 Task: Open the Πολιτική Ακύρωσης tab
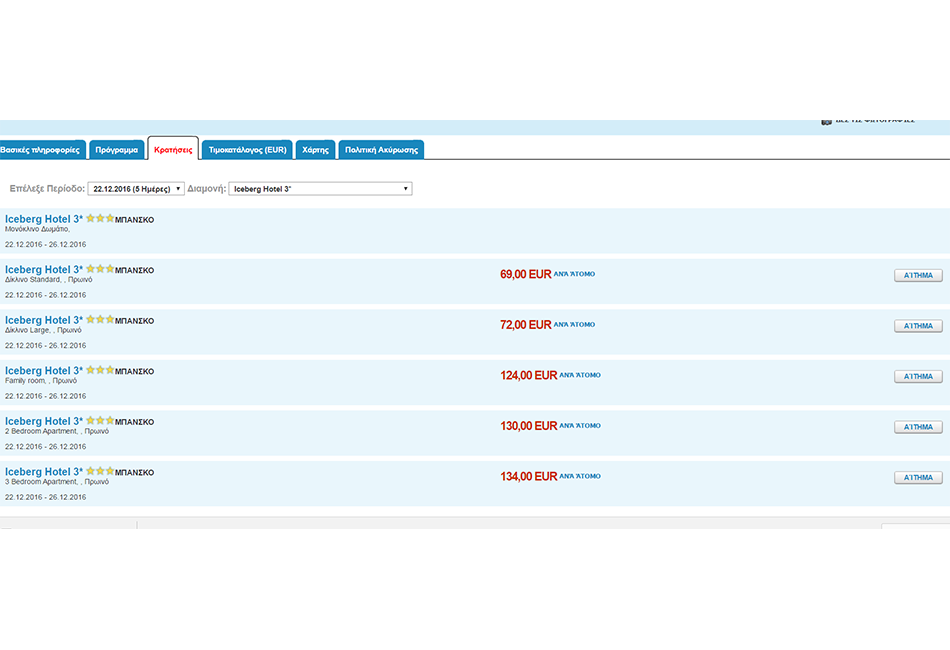(381, 150)
